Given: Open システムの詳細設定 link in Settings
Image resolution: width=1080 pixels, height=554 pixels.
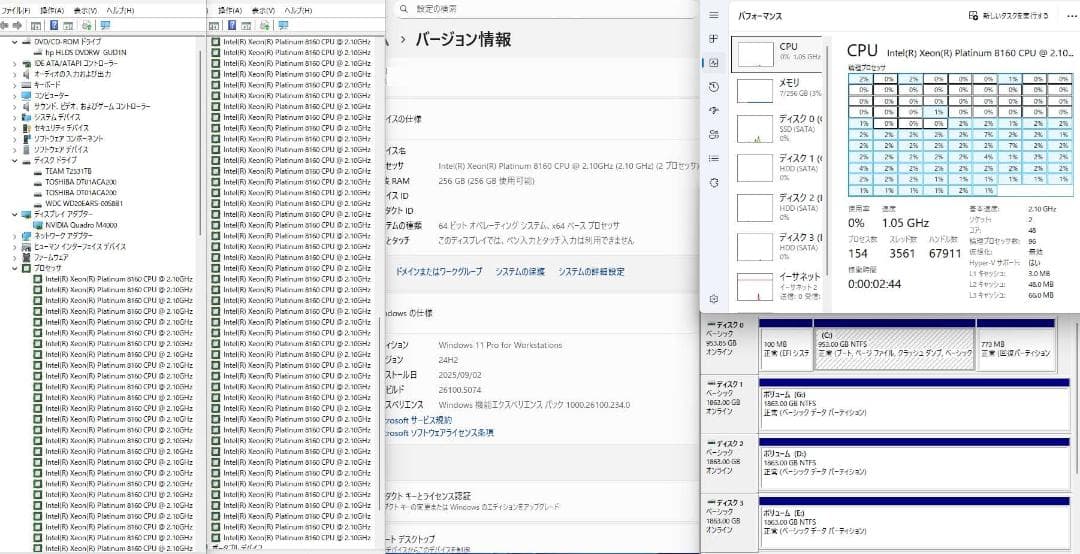Looking at the screenshot, I should coord(592,271).
